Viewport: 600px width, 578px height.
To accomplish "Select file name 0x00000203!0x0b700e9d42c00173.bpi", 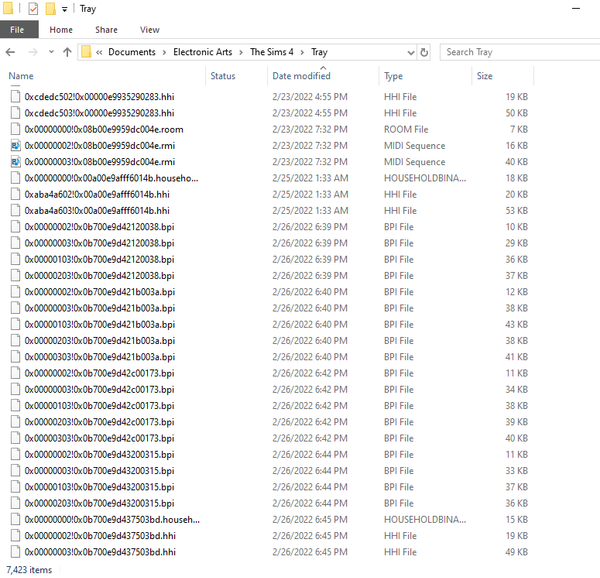I will pyautogui.click(x=99, y=422).
